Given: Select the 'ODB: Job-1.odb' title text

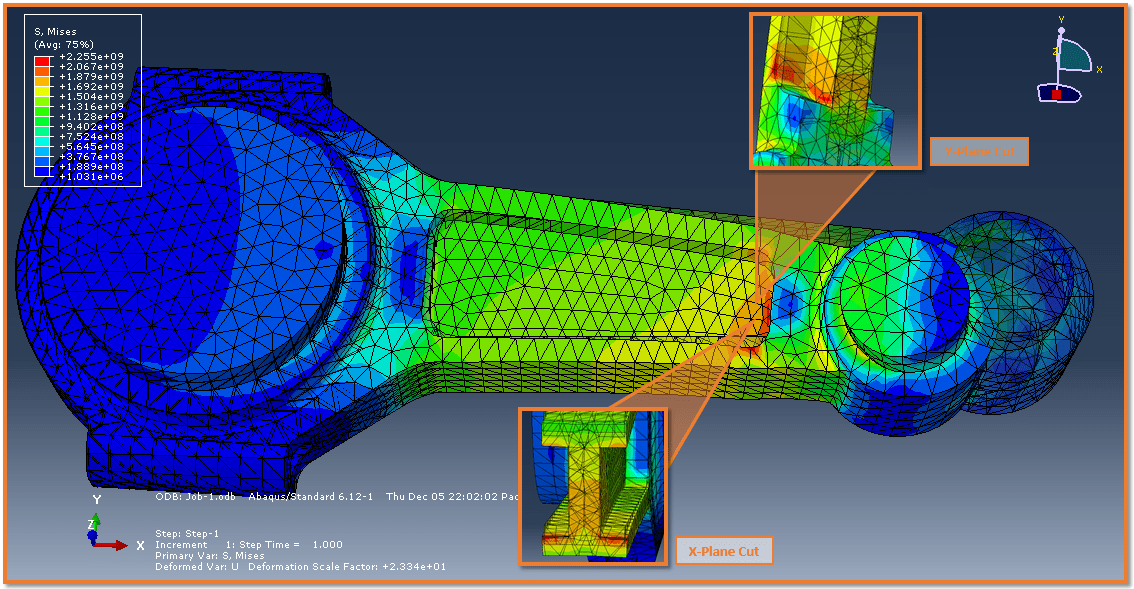Looking at the screenshot, I should (195, 496).
